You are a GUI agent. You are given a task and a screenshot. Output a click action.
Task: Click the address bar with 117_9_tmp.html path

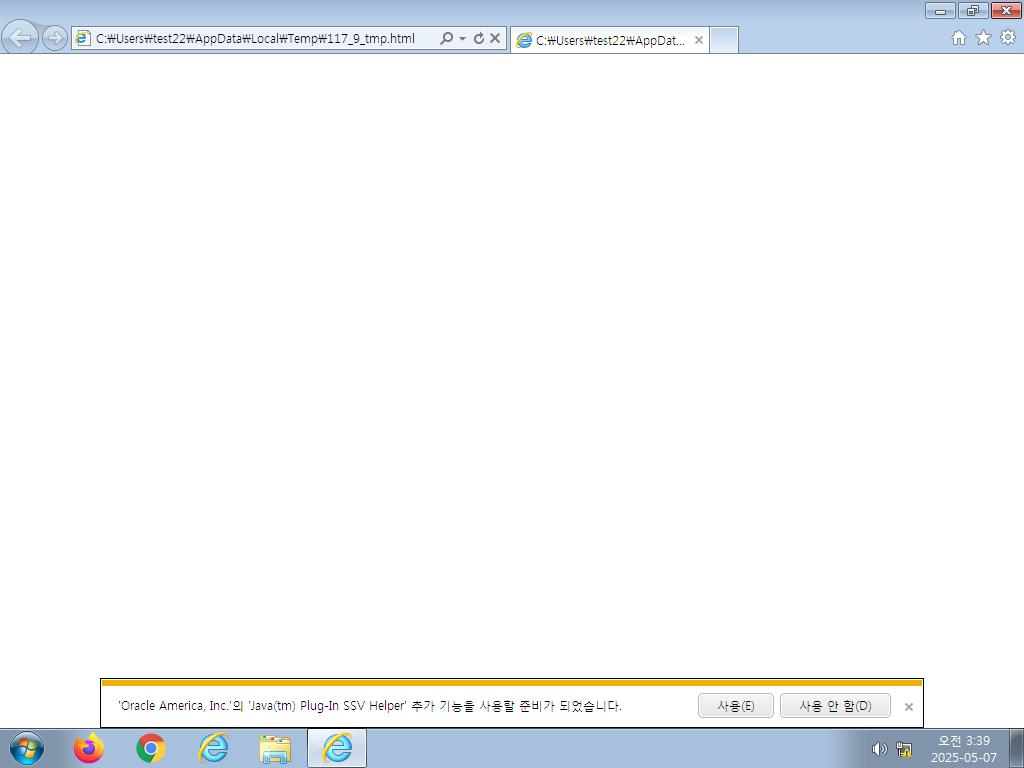click(255, 39)
